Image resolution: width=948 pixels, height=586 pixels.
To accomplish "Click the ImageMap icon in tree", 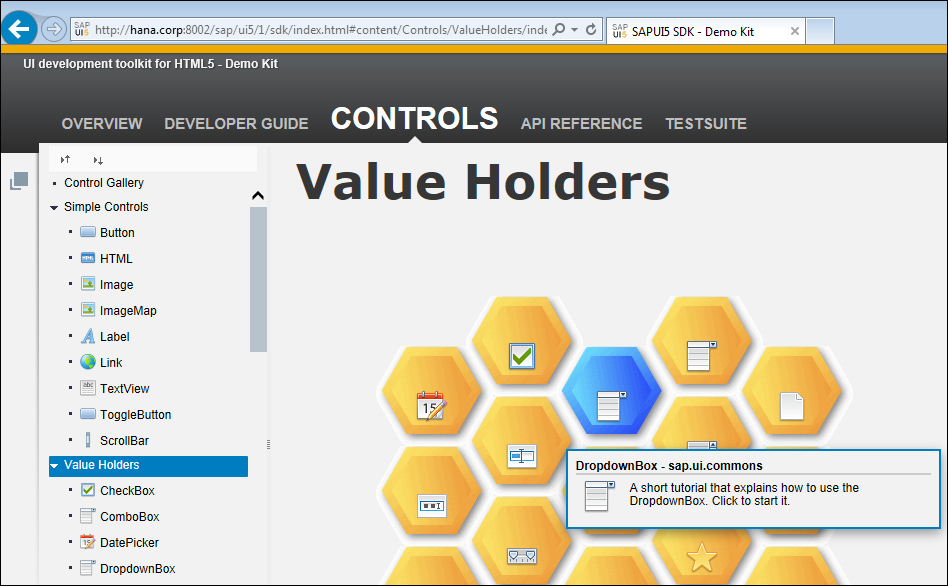I will coord(88,310).
